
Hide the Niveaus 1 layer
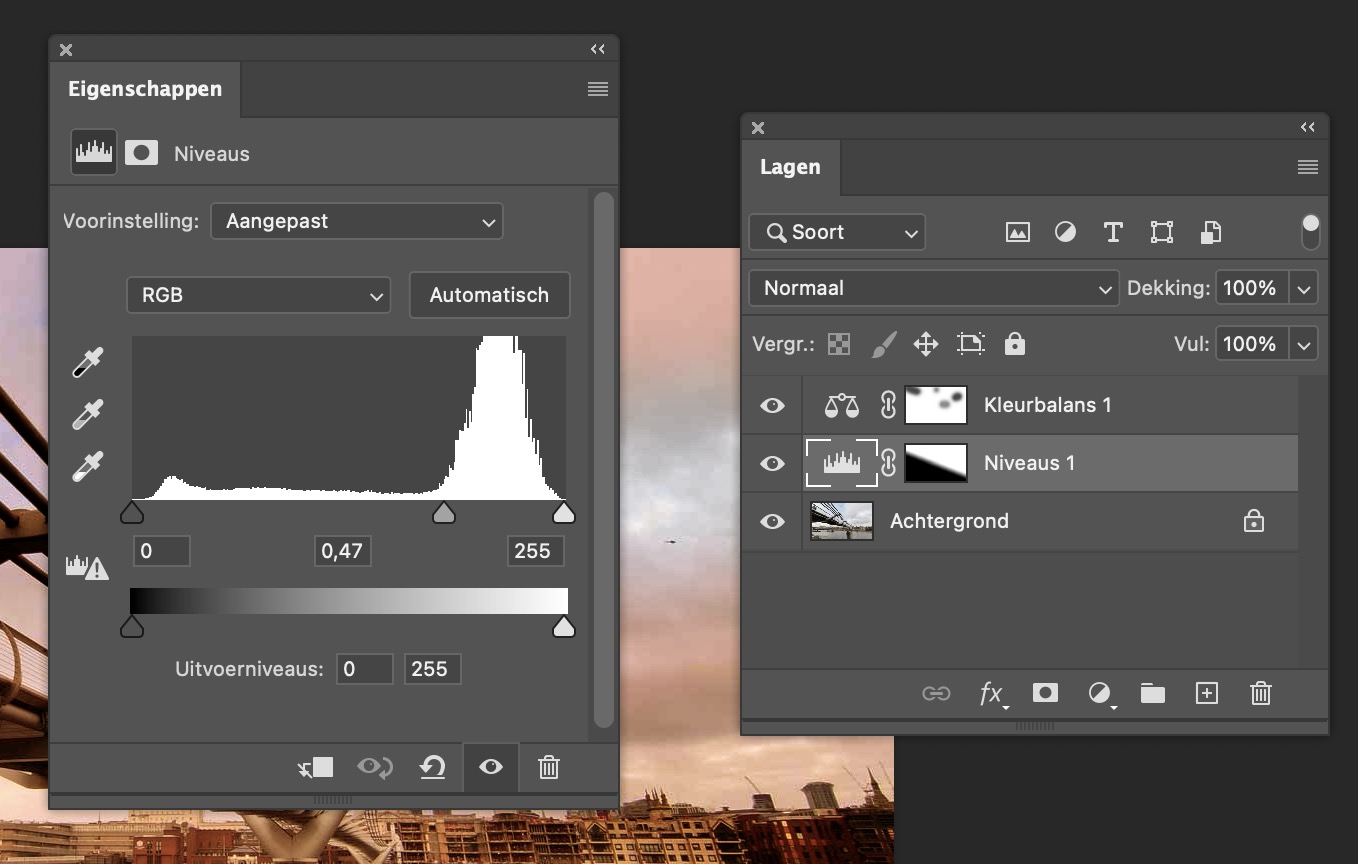point(772,463)
